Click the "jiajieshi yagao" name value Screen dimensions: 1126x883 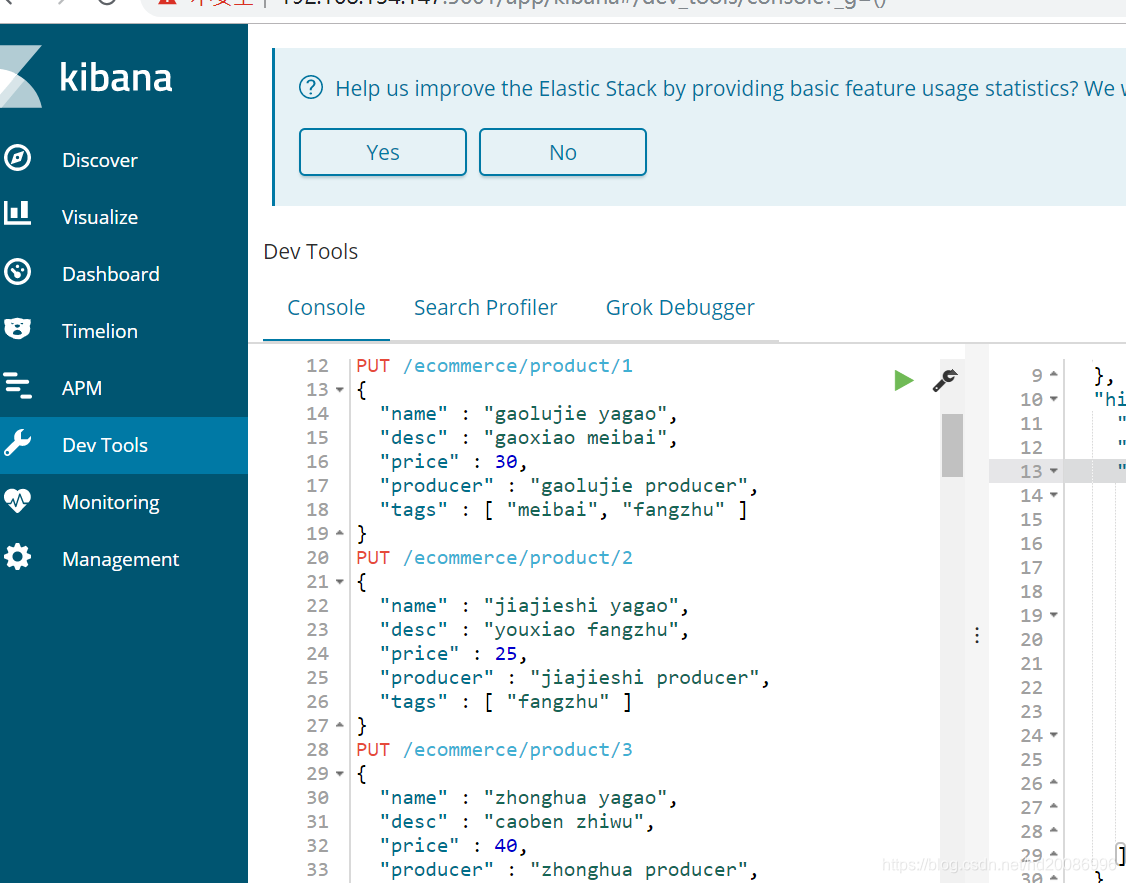point(581,607)
